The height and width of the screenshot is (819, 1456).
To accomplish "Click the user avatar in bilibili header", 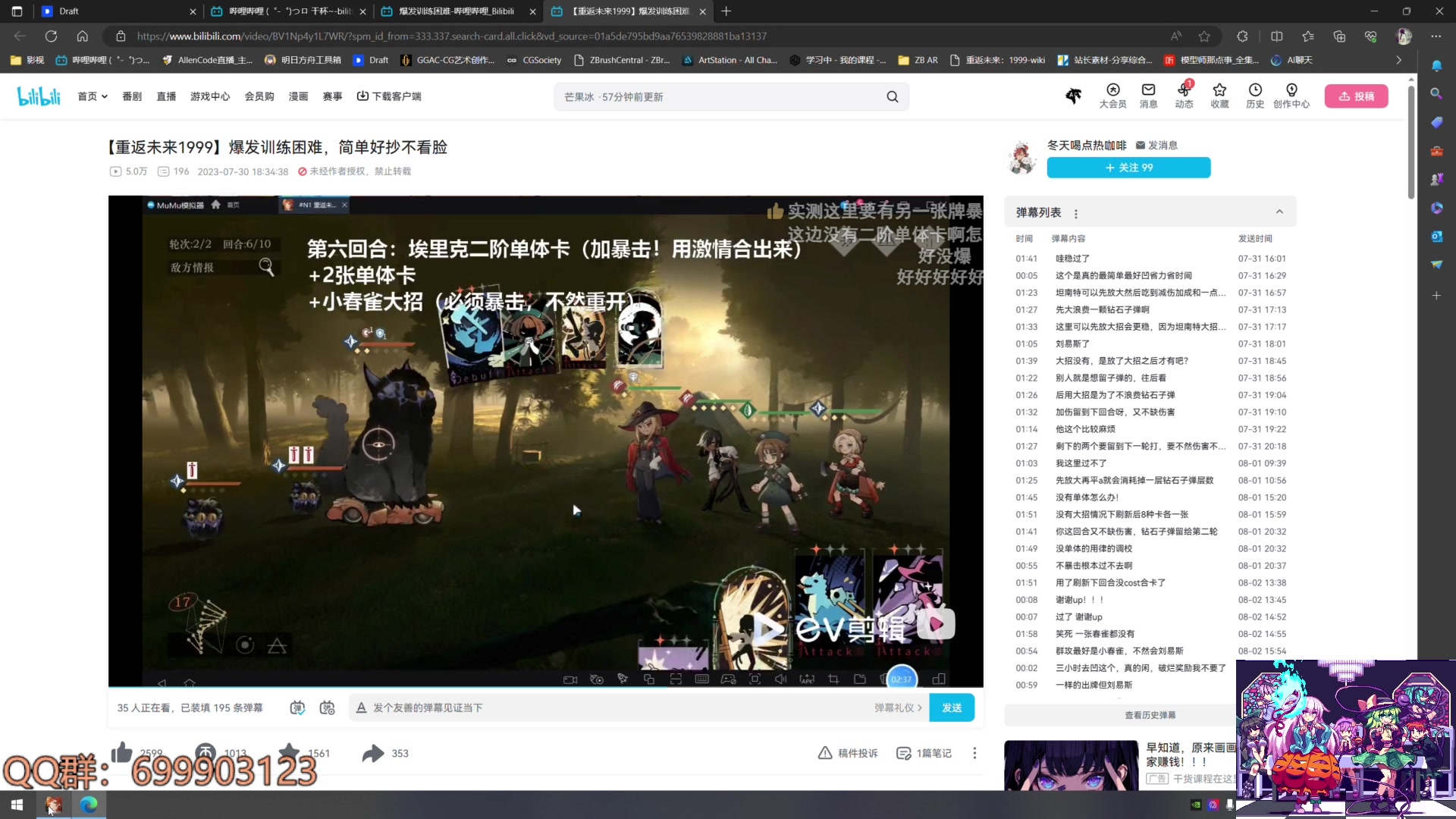I will pos(1073,96).
